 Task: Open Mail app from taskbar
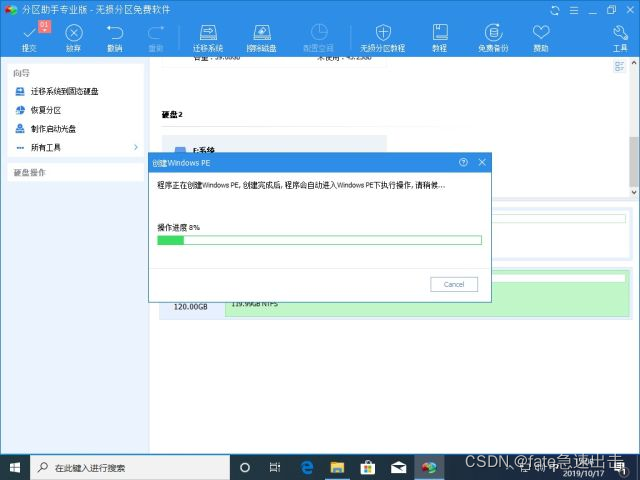pyautogui.click(x=398, y=467)
